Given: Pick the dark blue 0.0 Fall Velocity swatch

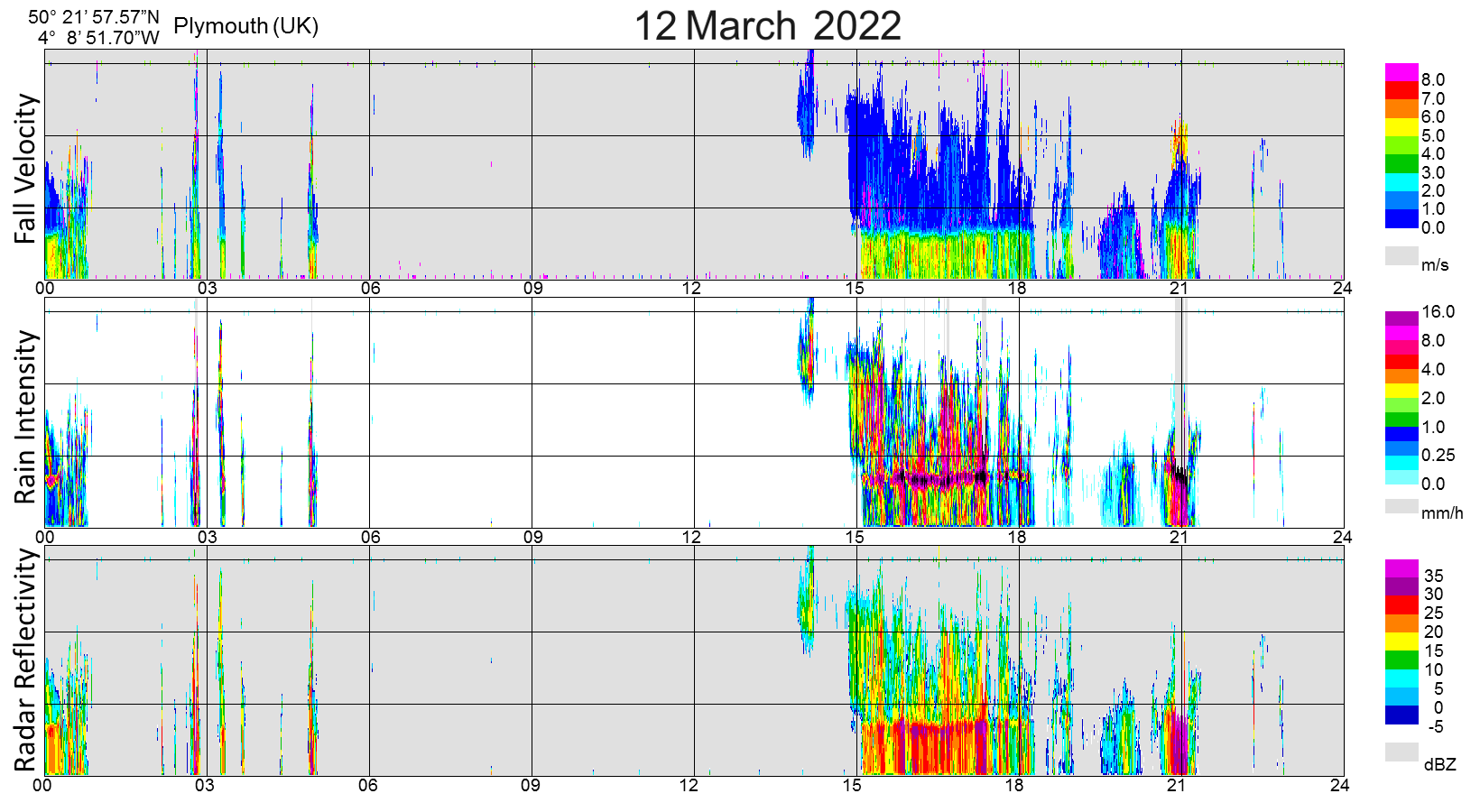Looking at the screenshot, I should click(x=1401, y=219).
